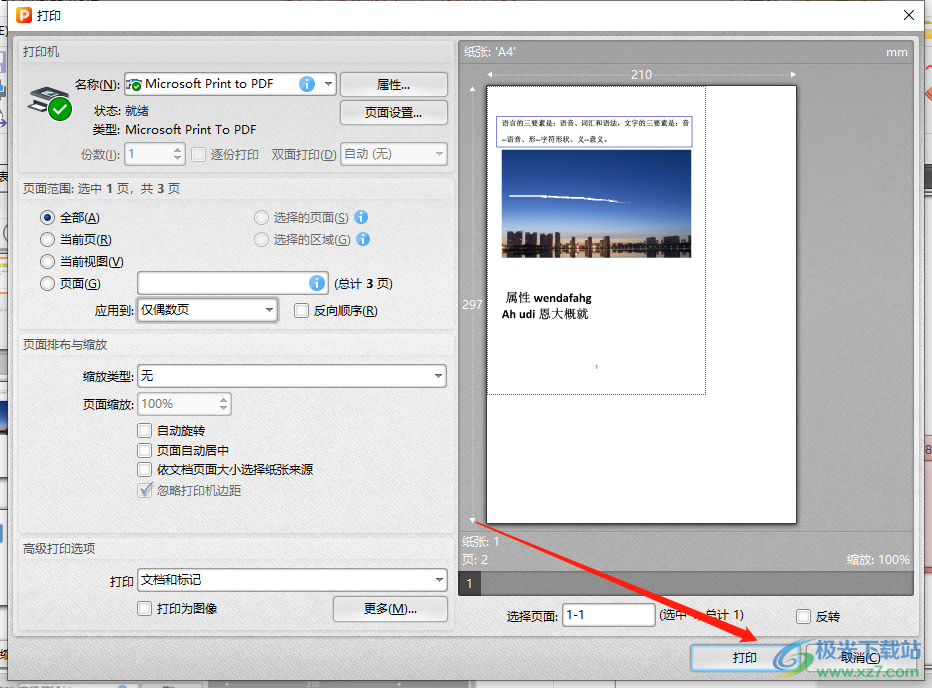Click the 取消(C) button

coord(861,658)
